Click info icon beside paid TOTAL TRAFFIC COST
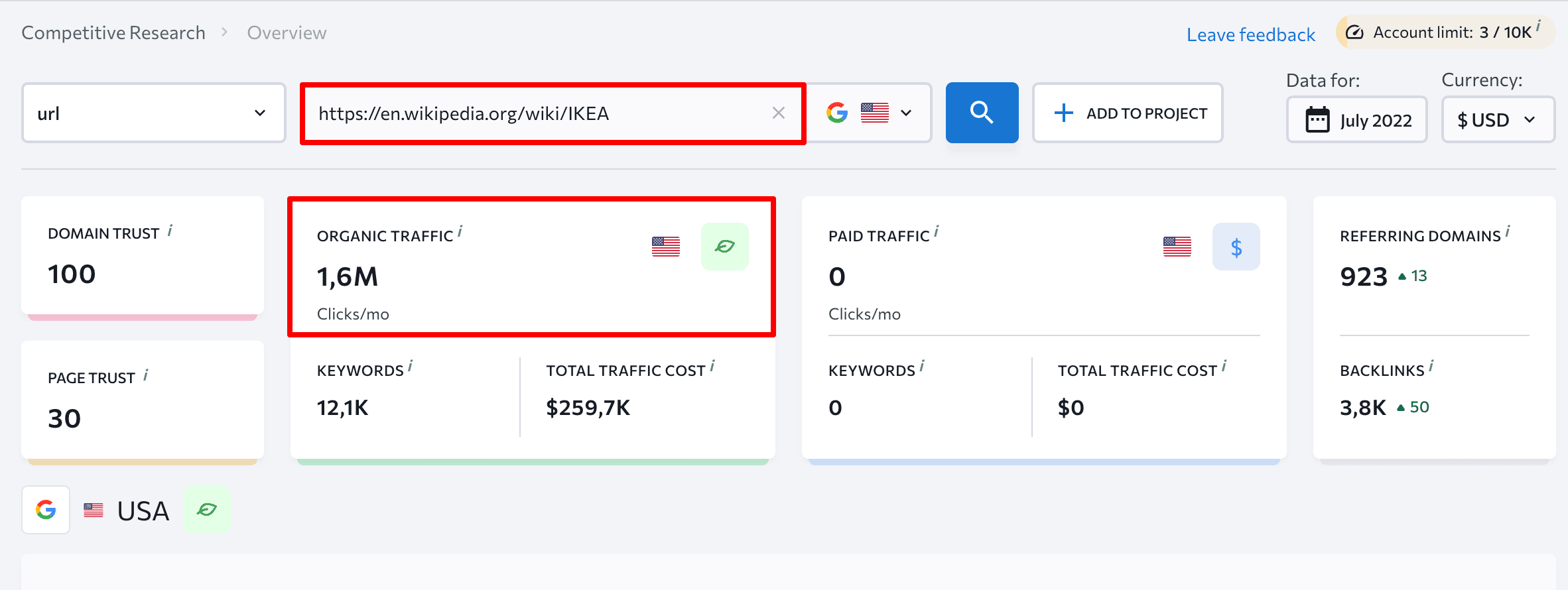 [1224, 365]
